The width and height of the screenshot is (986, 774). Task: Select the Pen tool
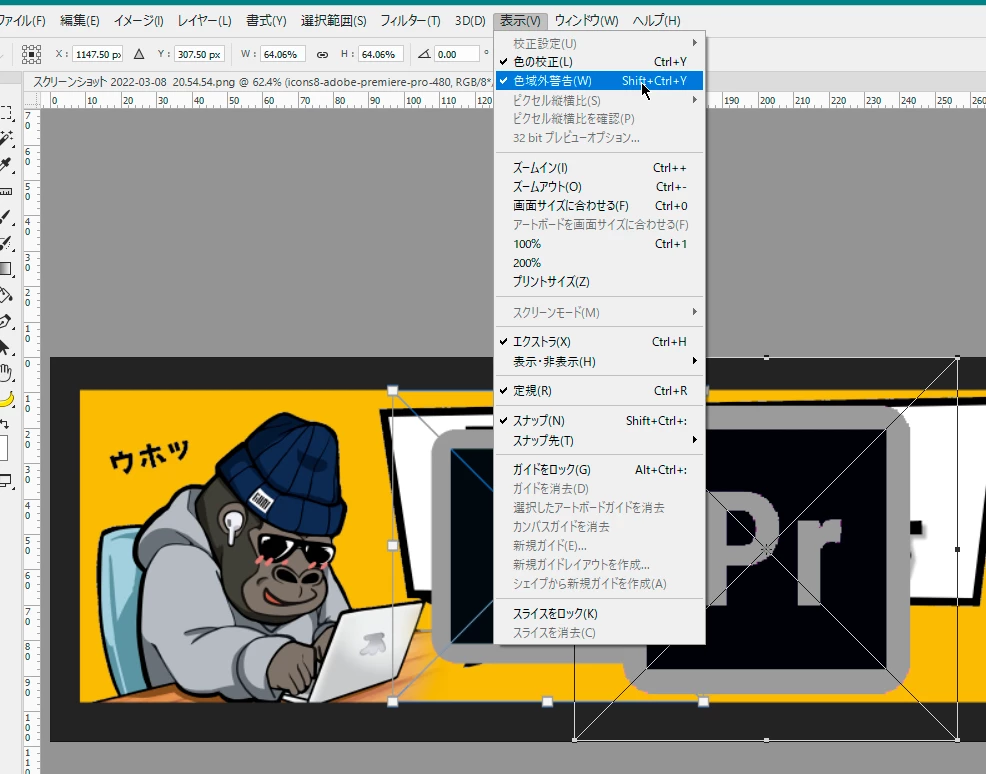coord(6,321)
